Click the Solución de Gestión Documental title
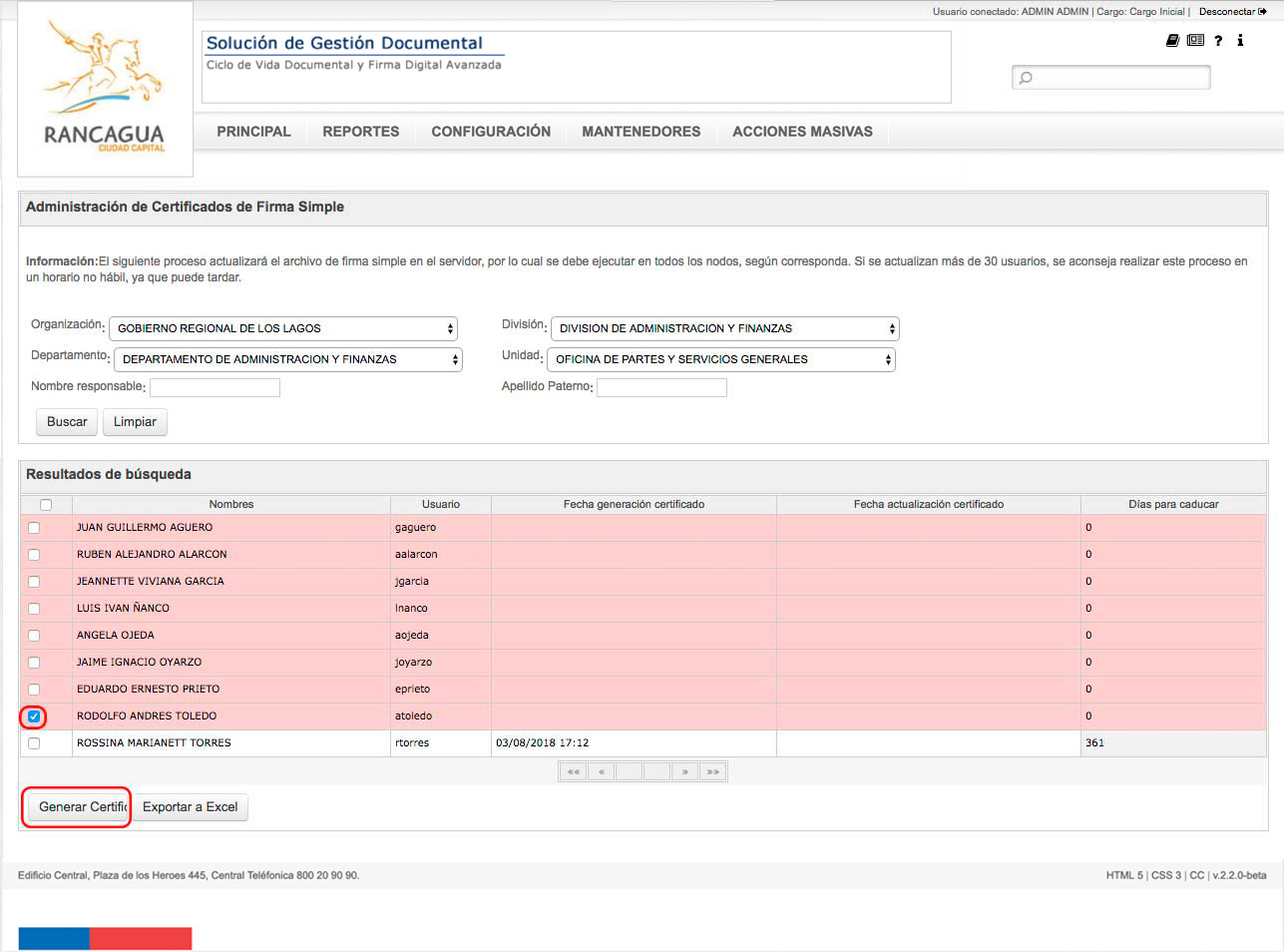This screenshot has width=1284, height=952. coord(344,43)
